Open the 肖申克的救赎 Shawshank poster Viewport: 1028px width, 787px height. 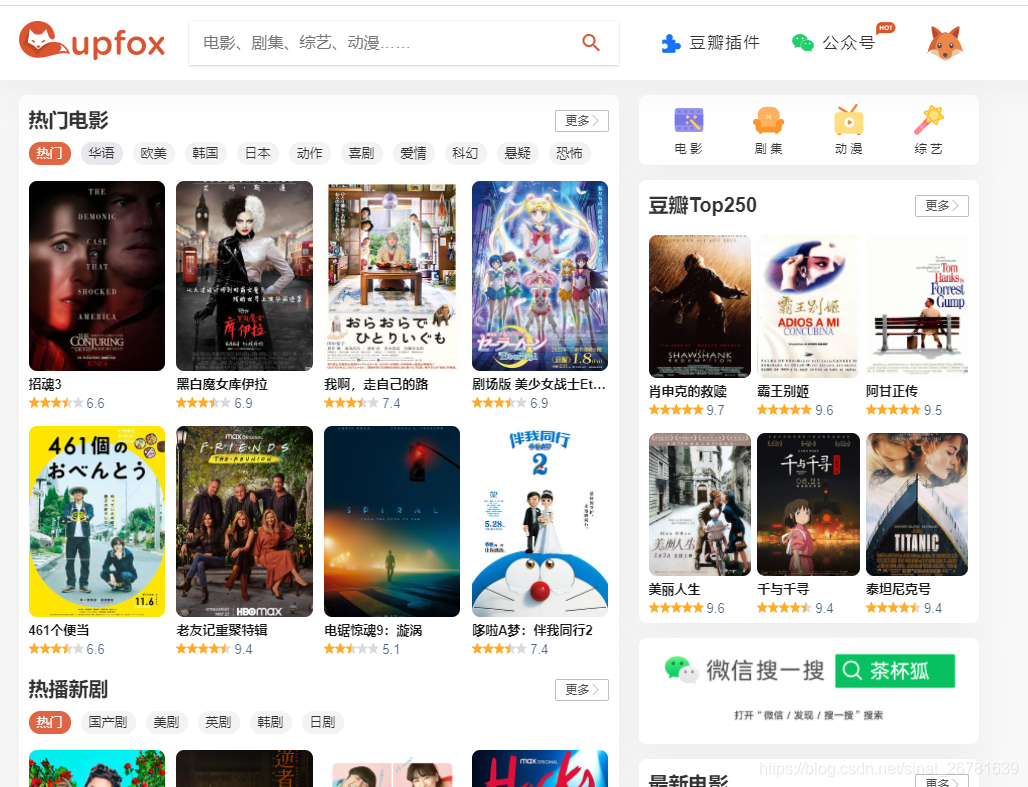click(700, 306)
